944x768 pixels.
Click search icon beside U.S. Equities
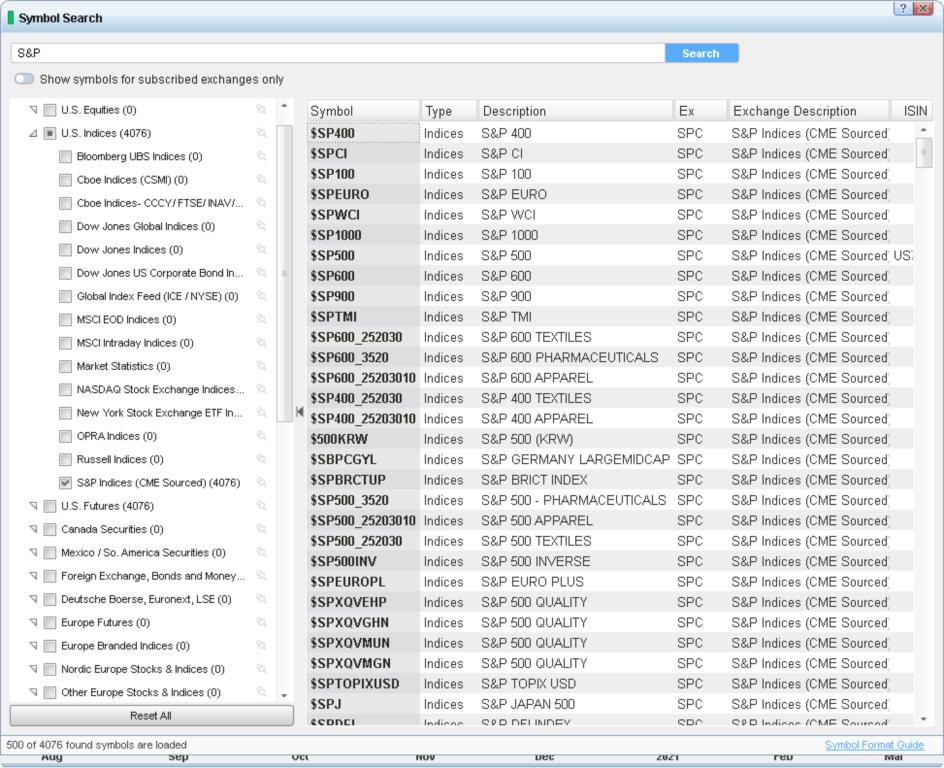[x=261, y=110]
